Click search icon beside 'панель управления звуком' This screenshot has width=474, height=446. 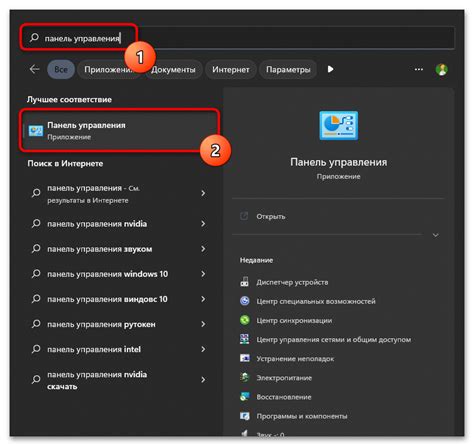pos(36,249)
